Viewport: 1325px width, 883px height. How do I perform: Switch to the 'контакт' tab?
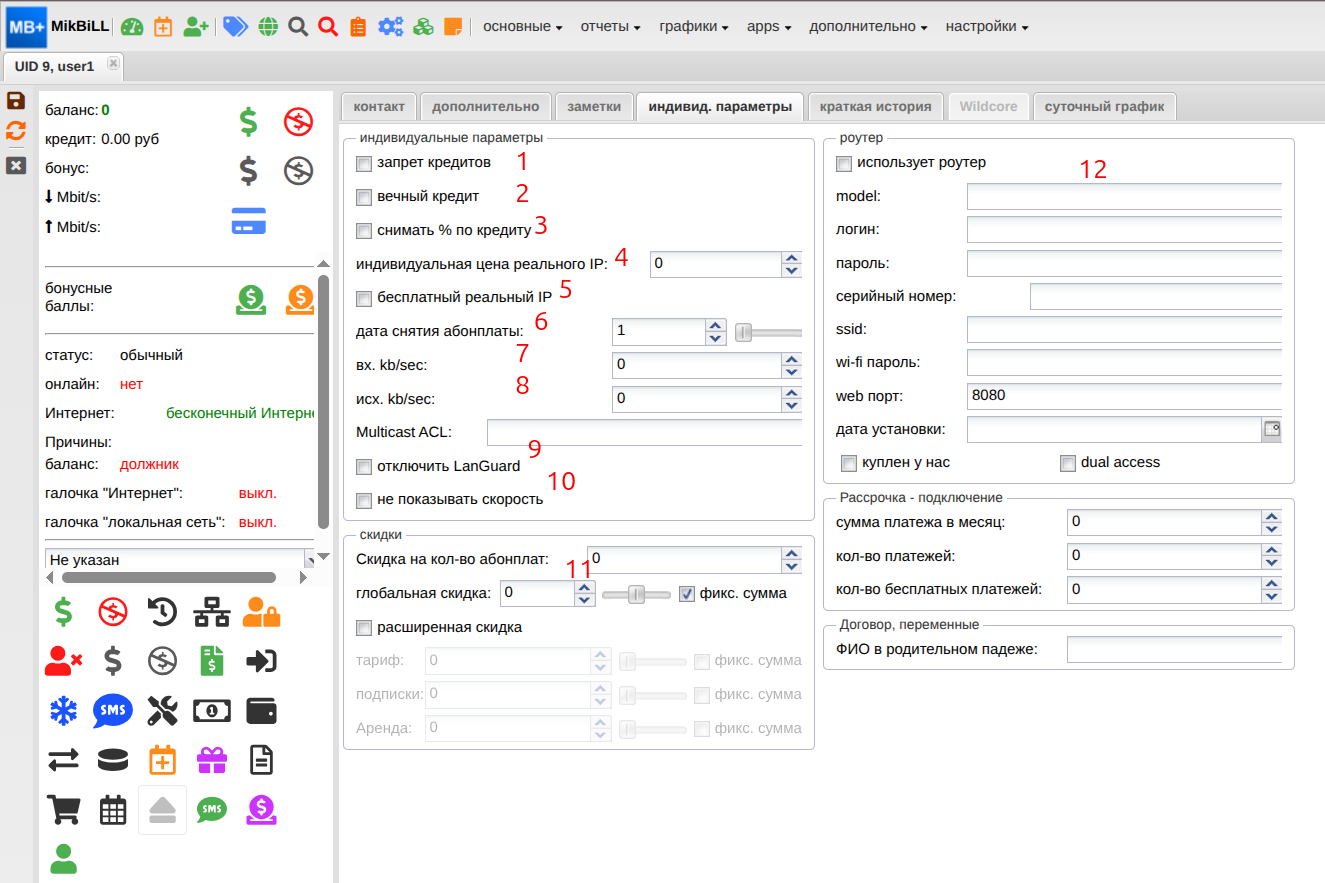click(x=379, y=106)
